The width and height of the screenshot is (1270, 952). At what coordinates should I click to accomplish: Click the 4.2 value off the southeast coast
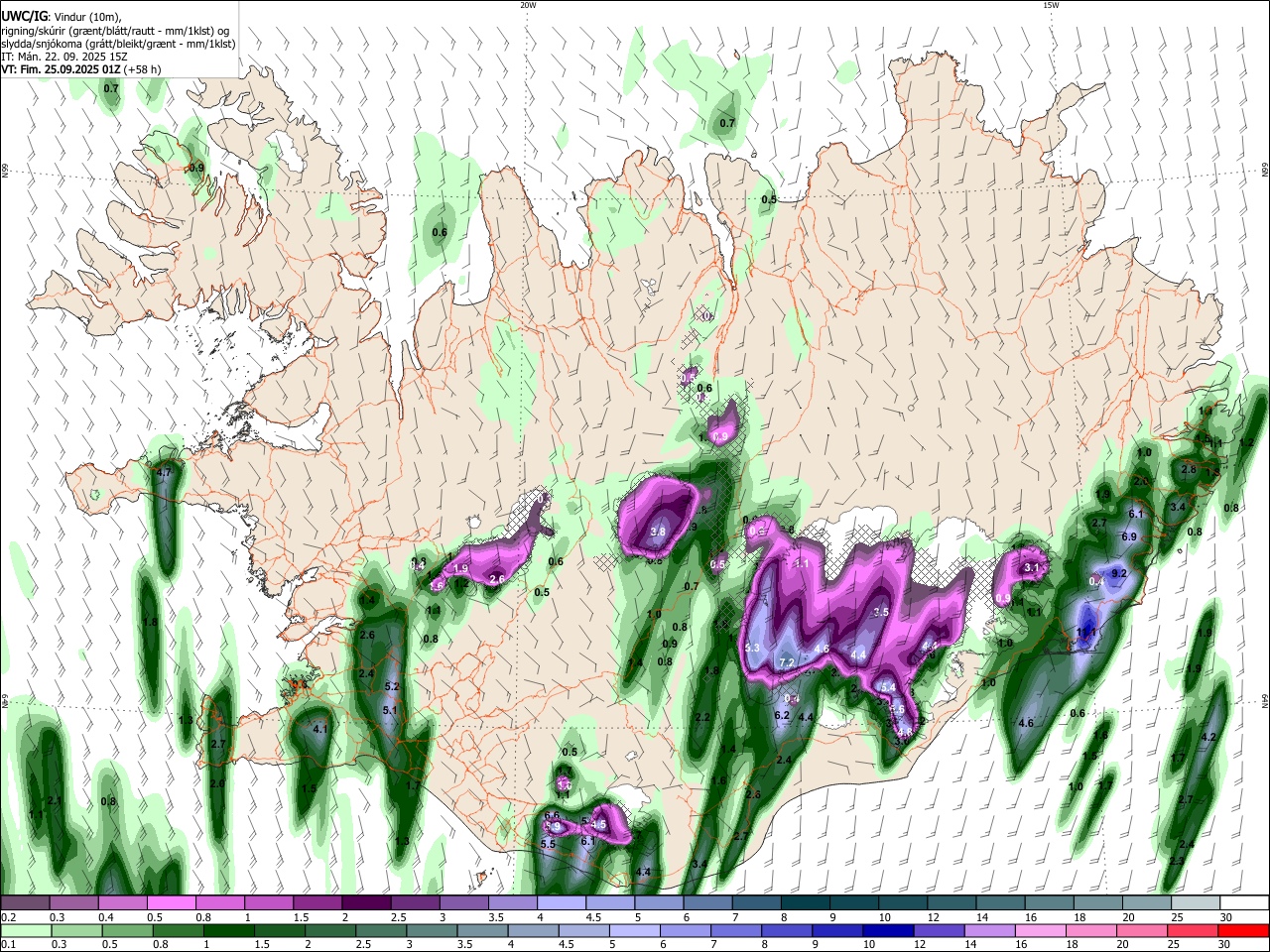(x=1208, y=738)
